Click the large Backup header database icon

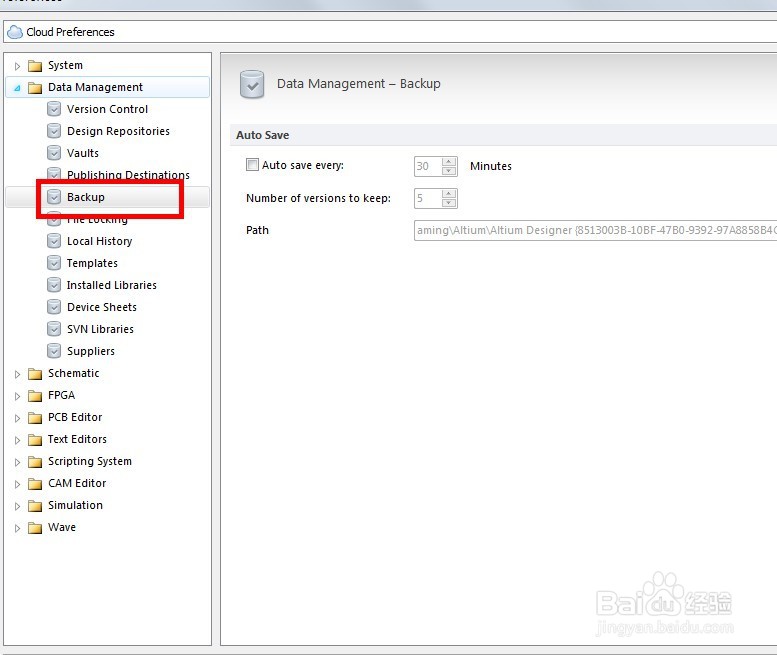[x=252, y=84]
